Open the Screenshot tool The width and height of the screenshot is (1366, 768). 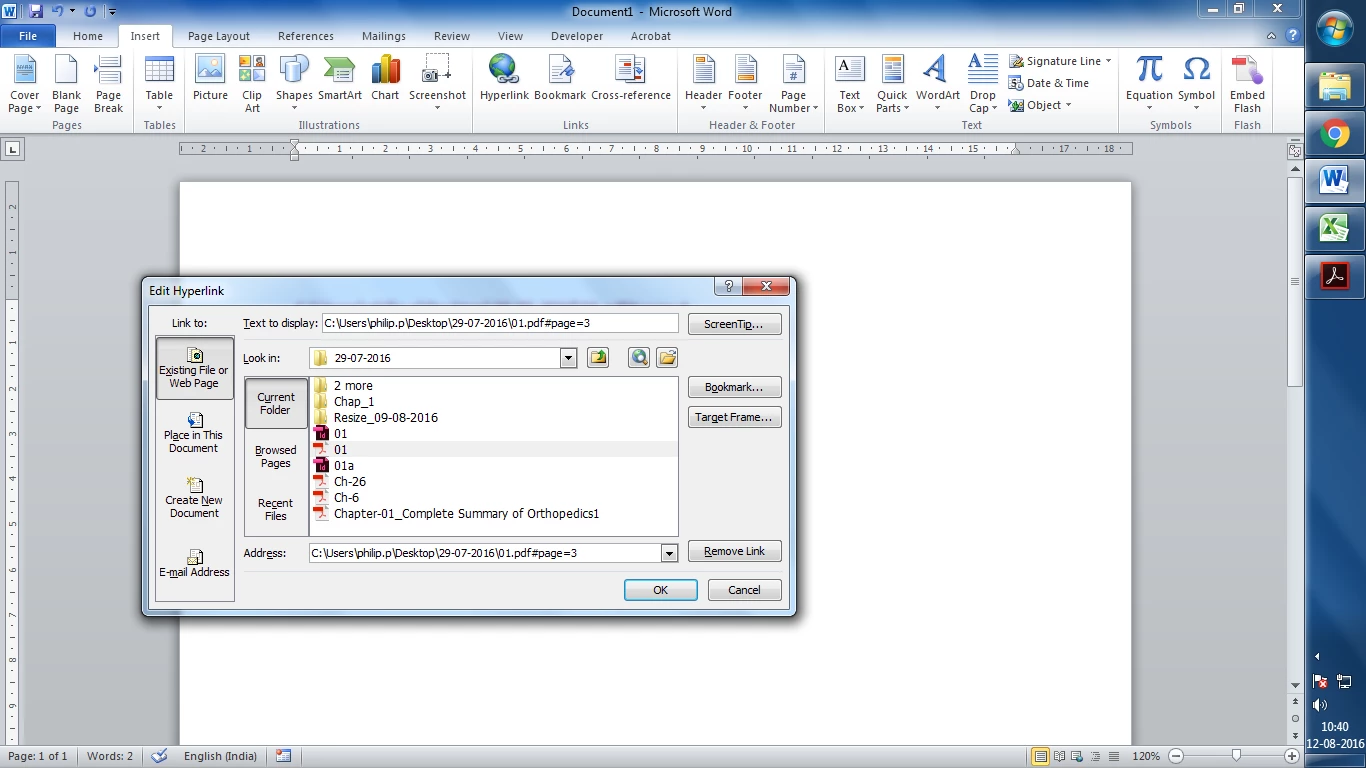click(x=437, y=85)
